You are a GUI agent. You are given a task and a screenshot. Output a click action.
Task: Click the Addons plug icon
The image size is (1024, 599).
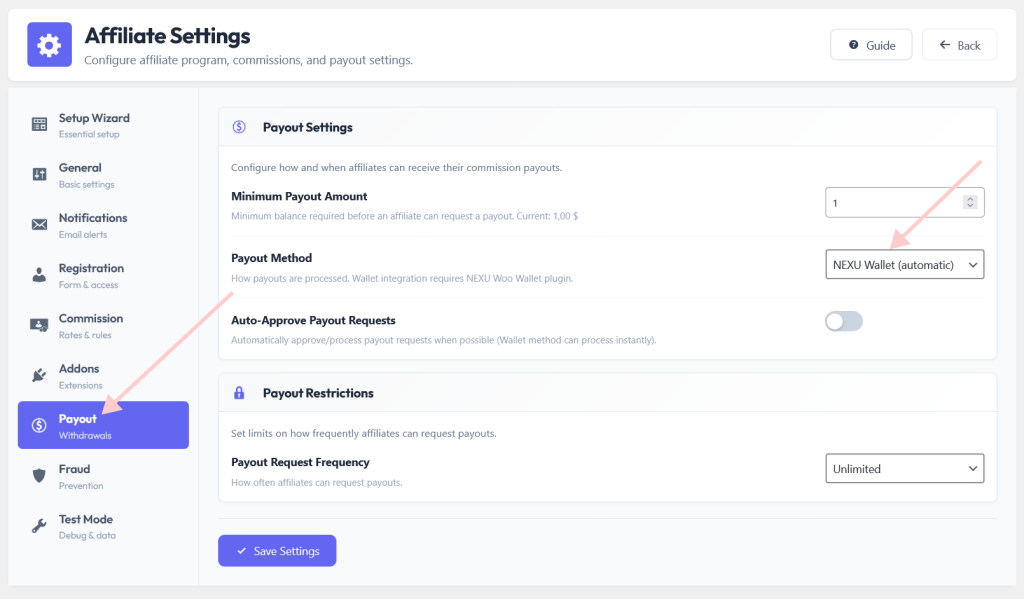click(x=39, y=376)
